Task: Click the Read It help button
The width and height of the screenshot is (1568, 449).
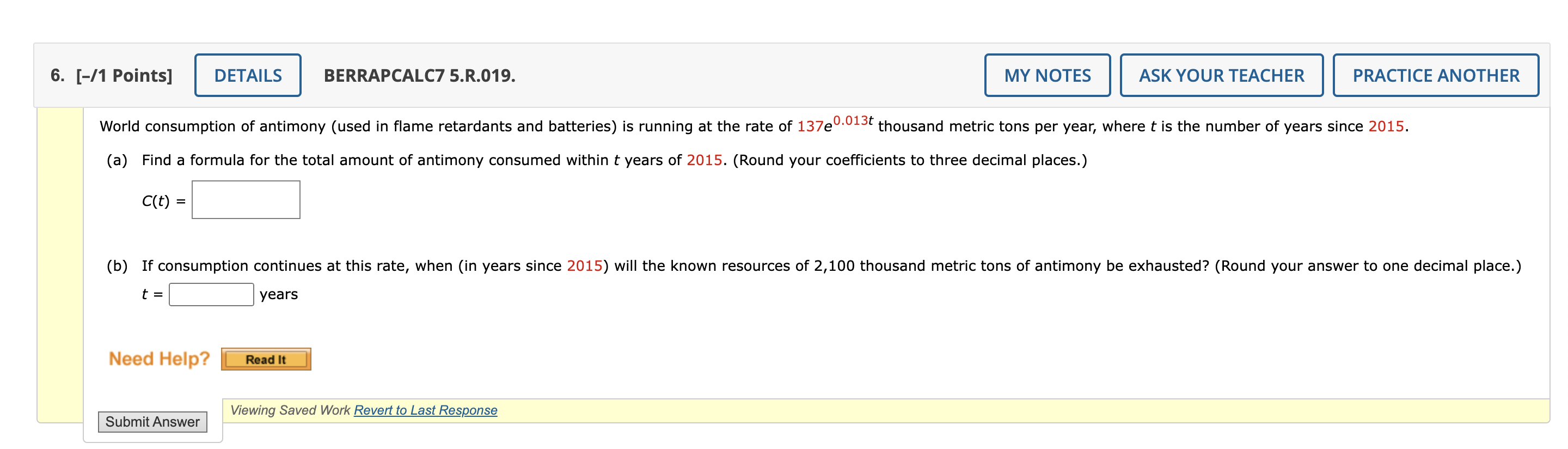Action: [266, 360]
